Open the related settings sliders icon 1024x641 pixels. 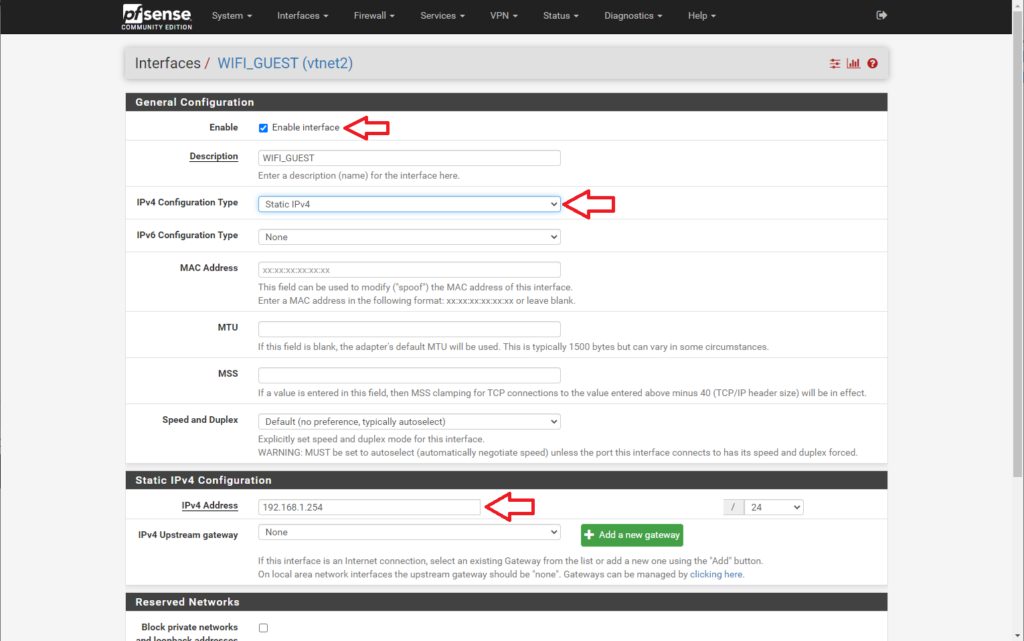pyautogui.click(x=835, y=63)
